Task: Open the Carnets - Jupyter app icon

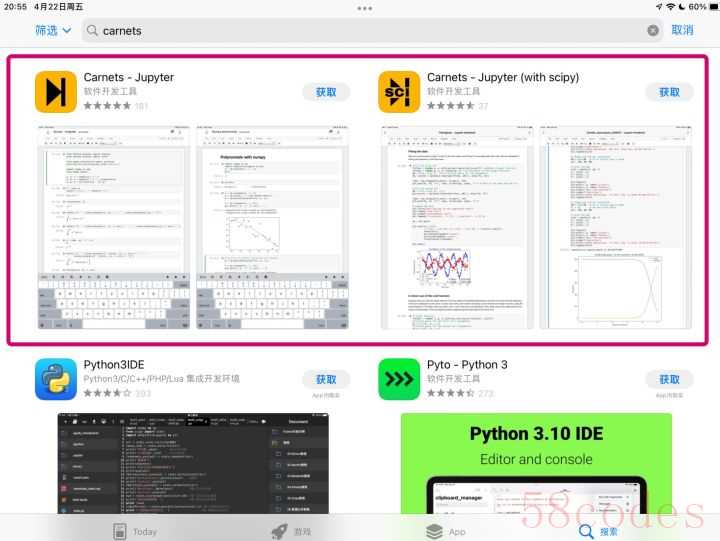Action: click(56, 92)
